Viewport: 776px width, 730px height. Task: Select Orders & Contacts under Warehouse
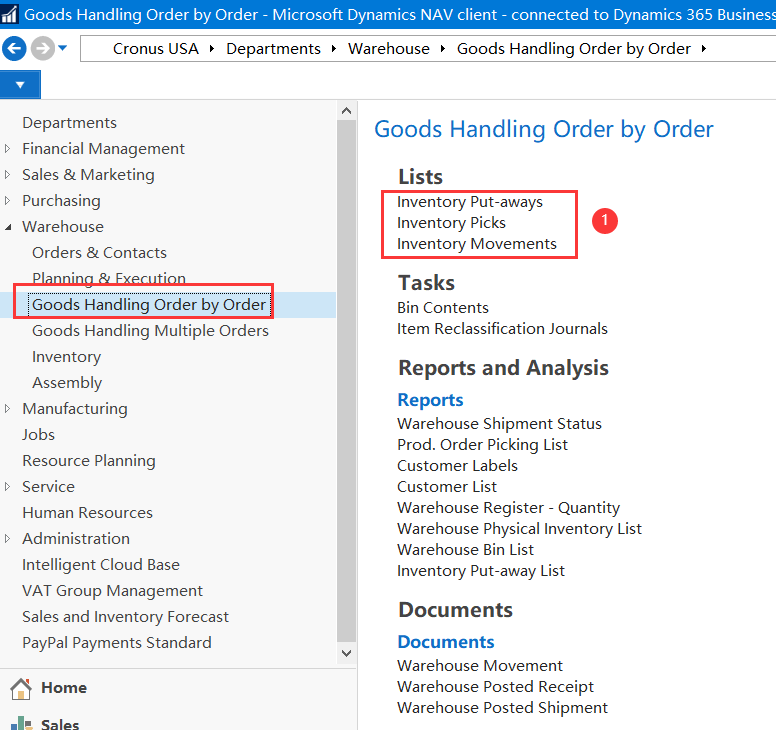coord(99,252)
